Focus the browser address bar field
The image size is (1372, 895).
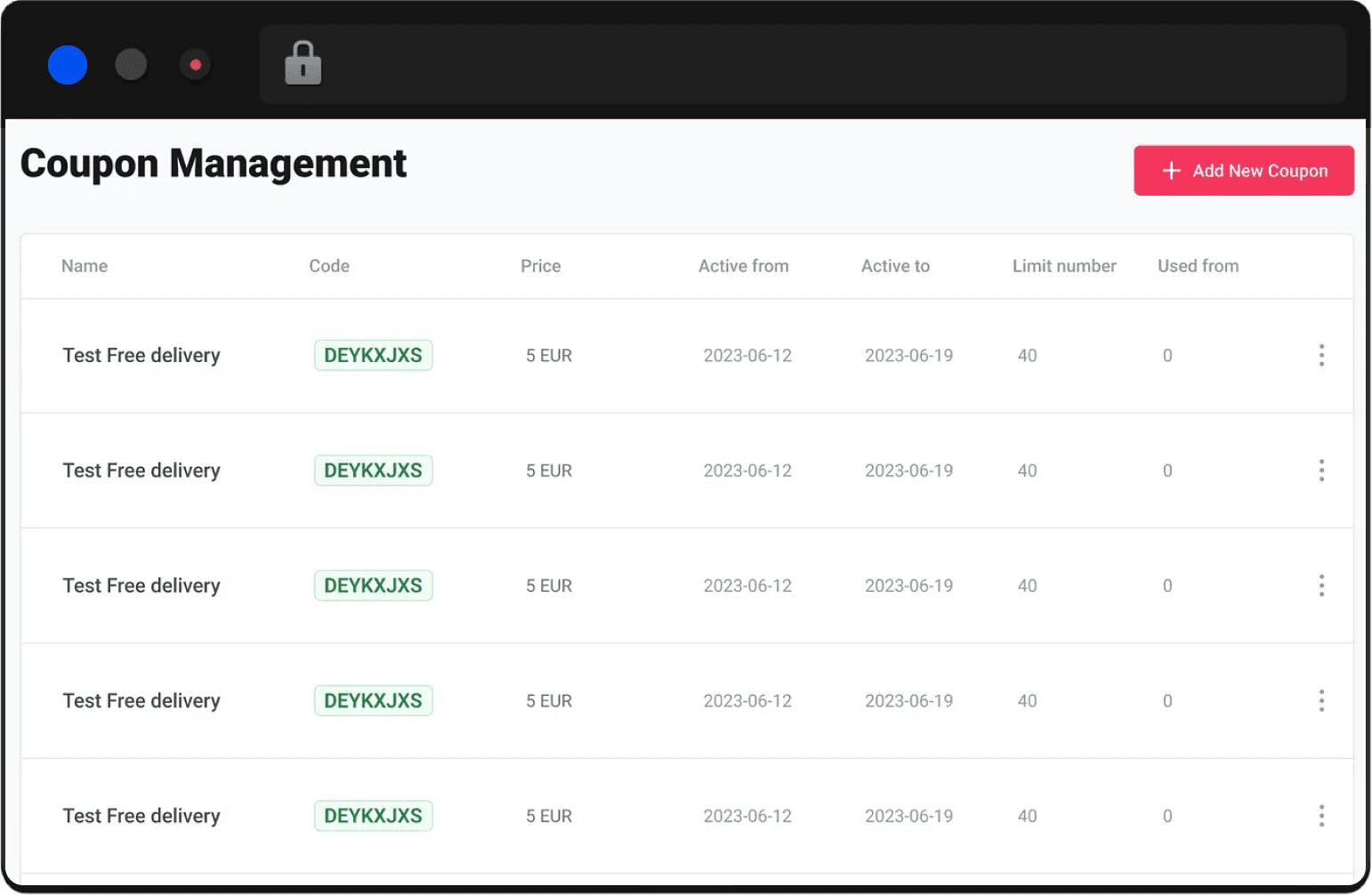(x=827, y=65)
